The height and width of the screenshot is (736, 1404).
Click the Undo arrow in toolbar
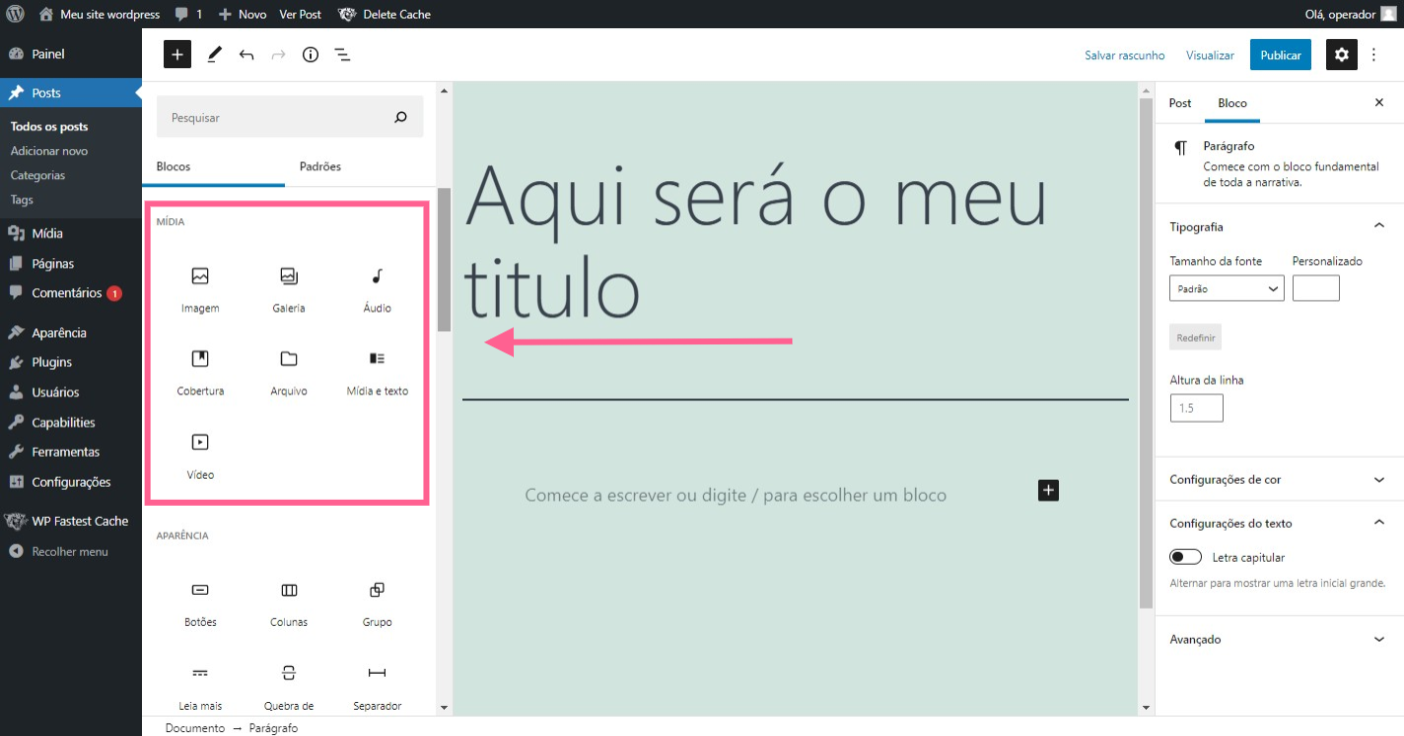[x=246, y=55]
